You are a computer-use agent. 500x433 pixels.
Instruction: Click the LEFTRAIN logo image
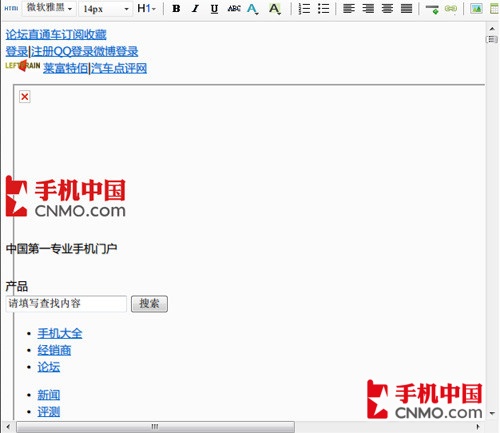tap(23, 65)
